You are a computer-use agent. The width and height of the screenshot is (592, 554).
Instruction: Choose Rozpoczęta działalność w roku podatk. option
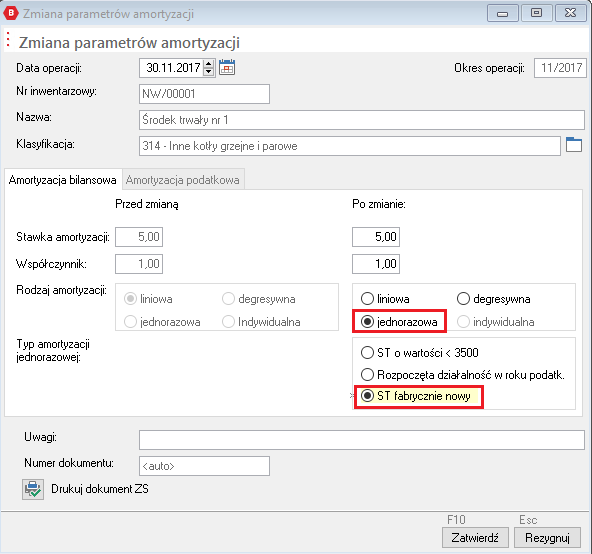tap(367, 375)
